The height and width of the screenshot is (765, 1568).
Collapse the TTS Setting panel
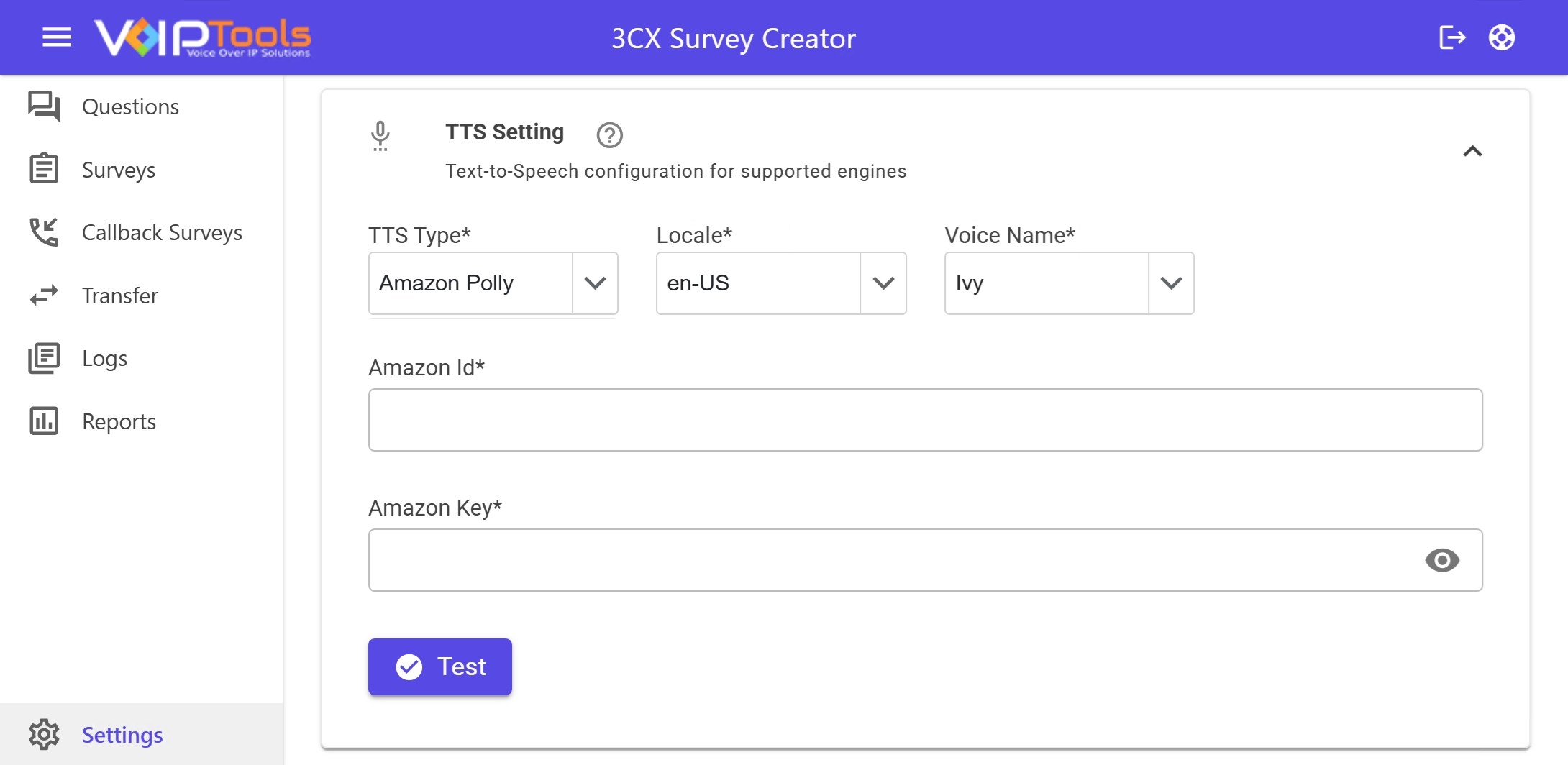(1472, 151)
